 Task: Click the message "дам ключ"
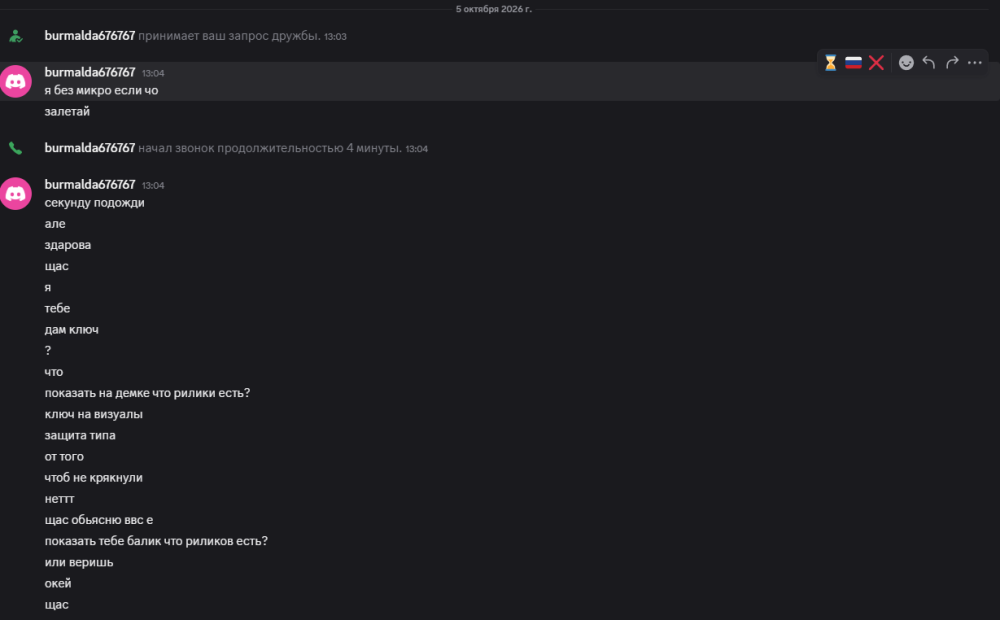pos(71,330)
